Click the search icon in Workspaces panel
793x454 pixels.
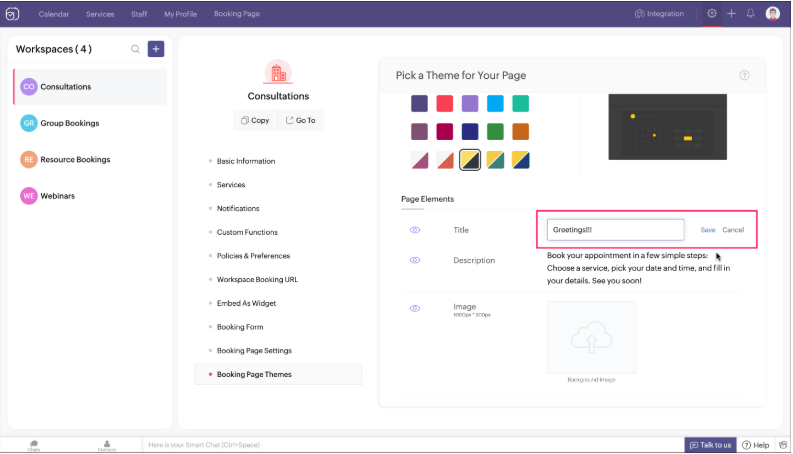tap(135, 49)
